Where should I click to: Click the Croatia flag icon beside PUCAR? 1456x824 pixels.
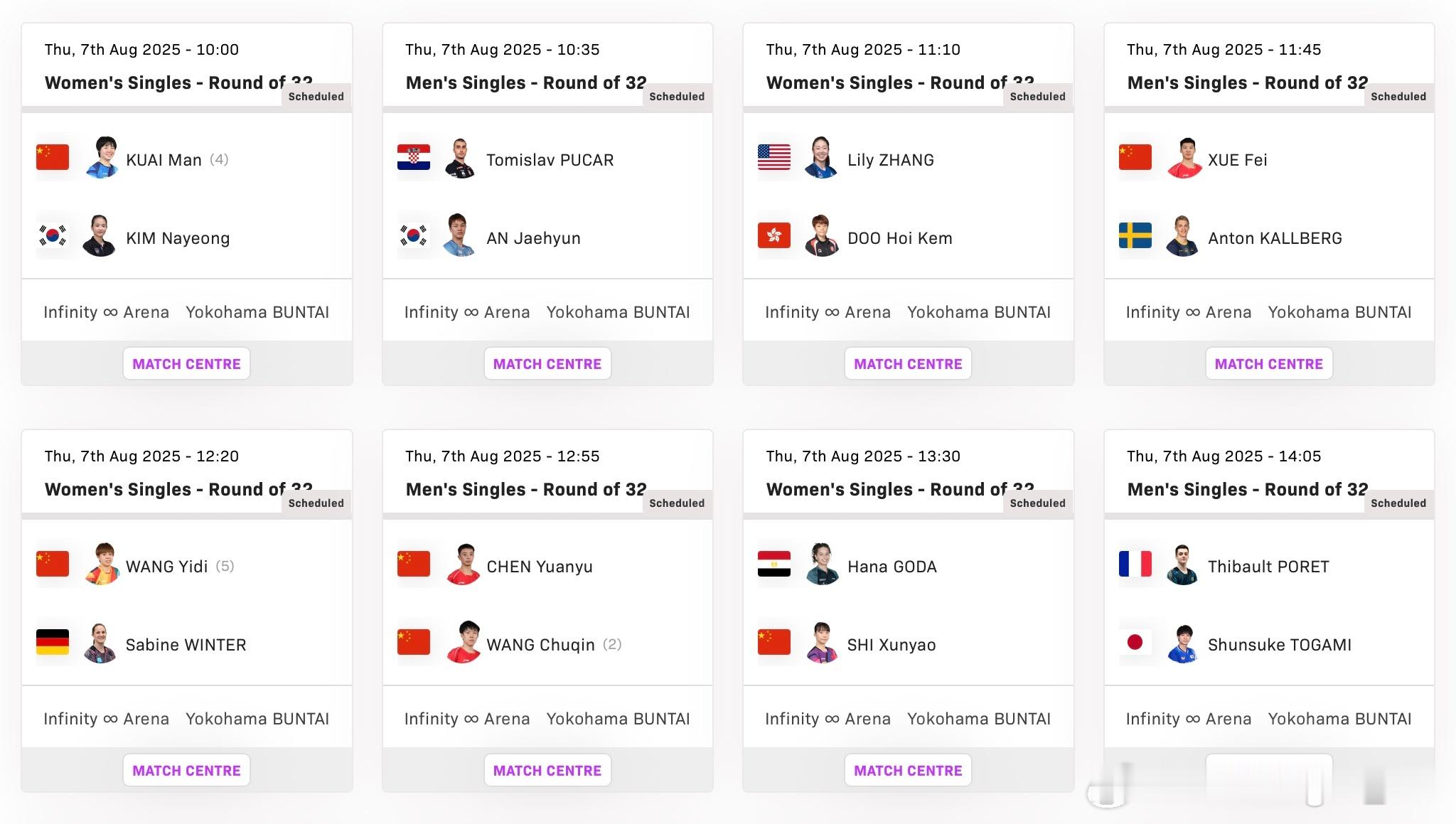click(414, 158)
